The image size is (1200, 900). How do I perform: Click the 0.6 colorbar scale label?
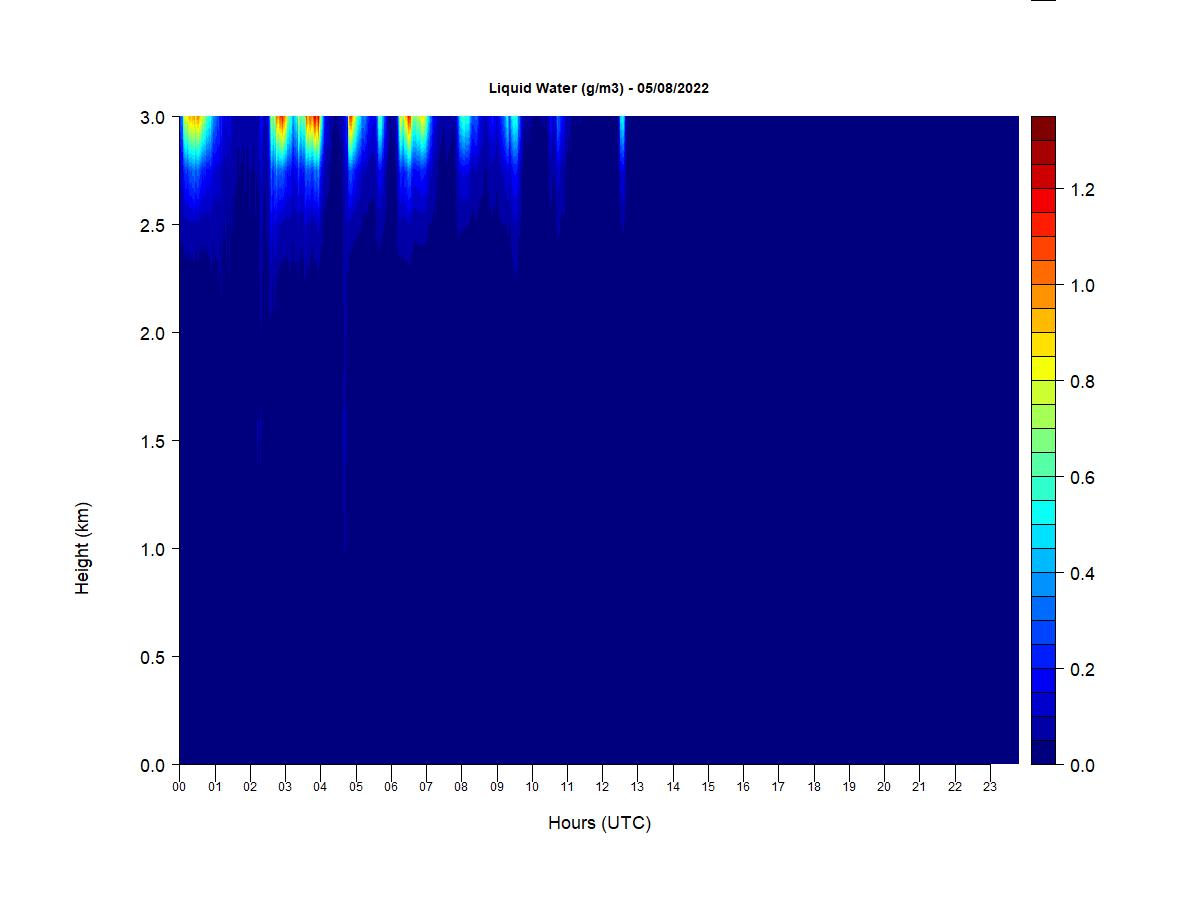click(1083, 478)
